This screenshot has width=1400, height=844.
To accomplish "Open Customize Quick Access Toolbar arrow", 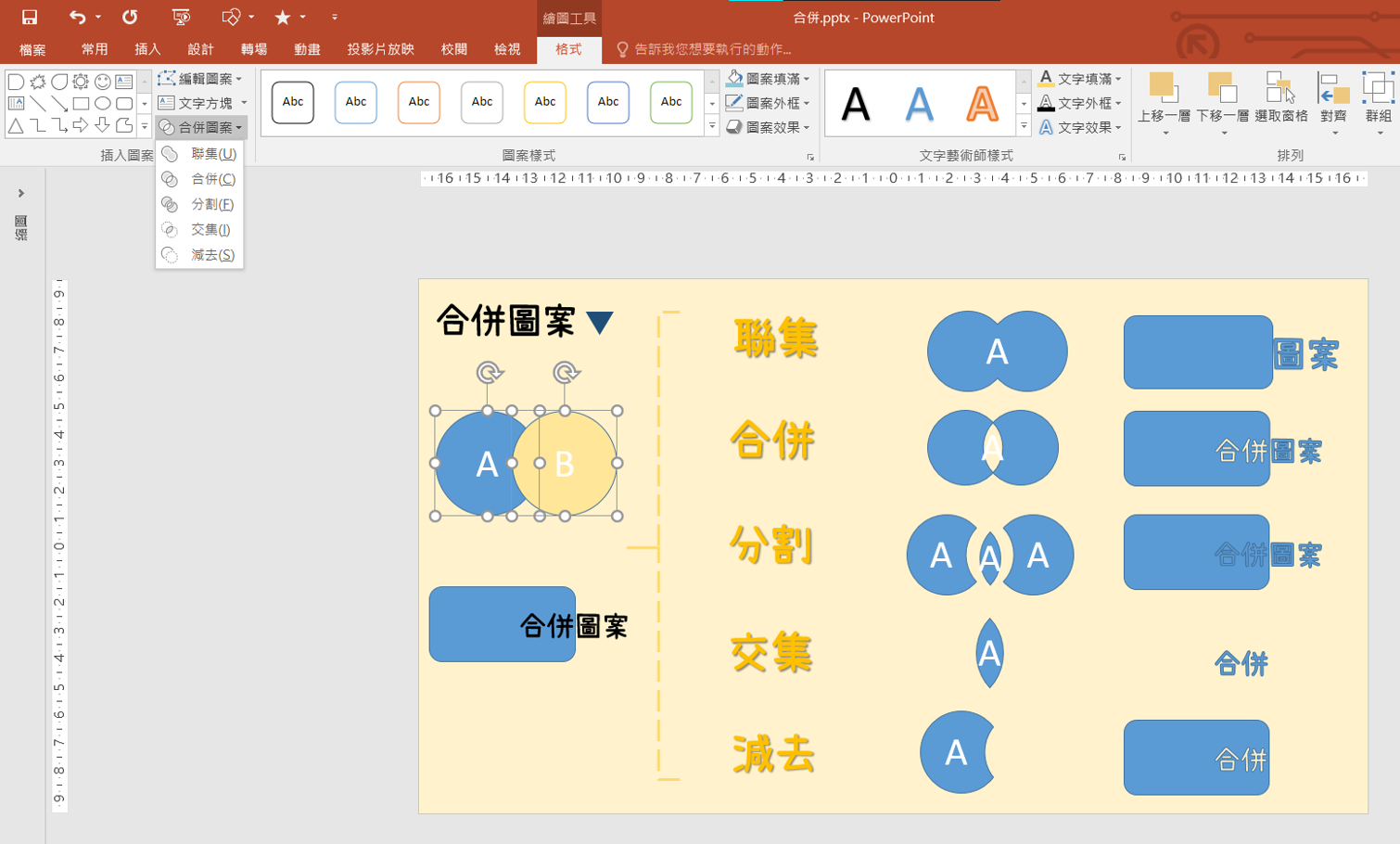I will (335, 17).
